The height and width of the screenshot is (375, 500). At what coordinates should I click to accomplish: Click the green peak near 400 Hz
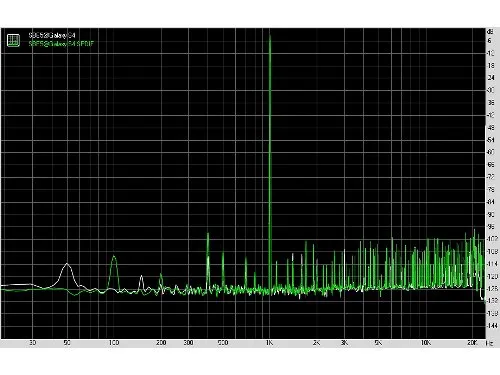(x=208, y=234)
